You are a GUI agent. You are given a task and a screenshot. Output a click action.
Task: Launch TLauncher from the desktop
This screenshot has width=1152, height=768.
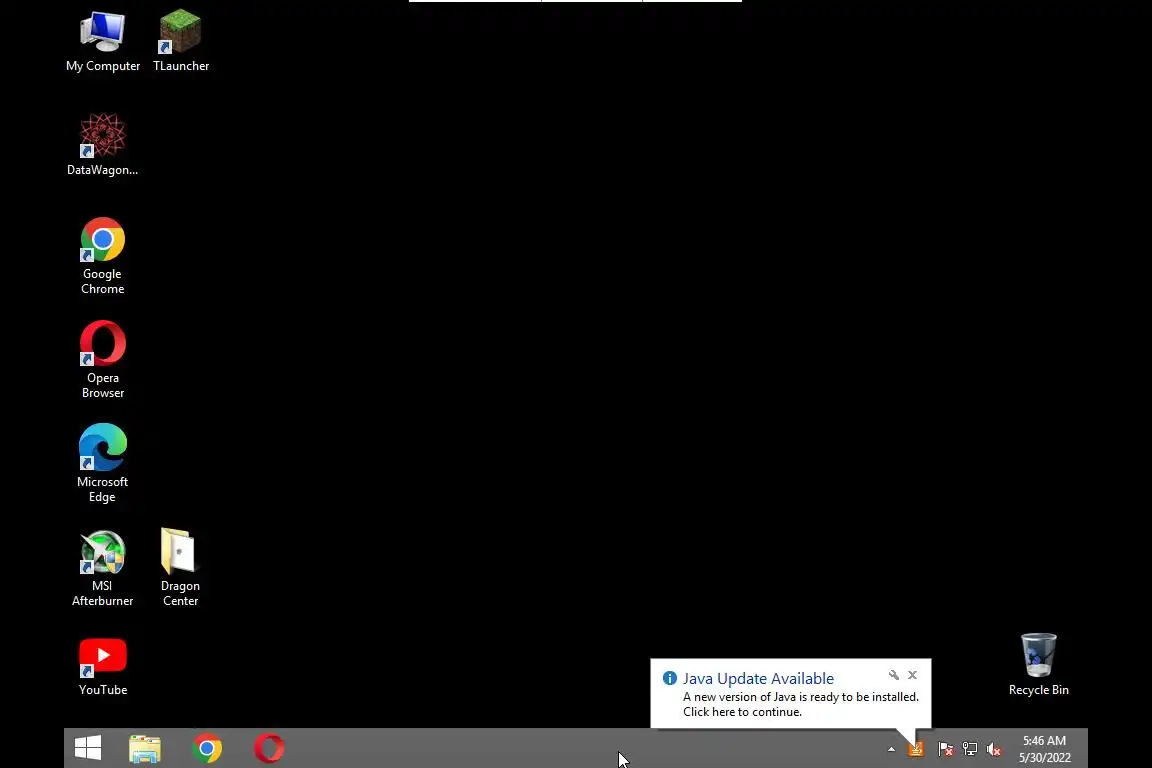pyautogui.click(x=181, y=42)
